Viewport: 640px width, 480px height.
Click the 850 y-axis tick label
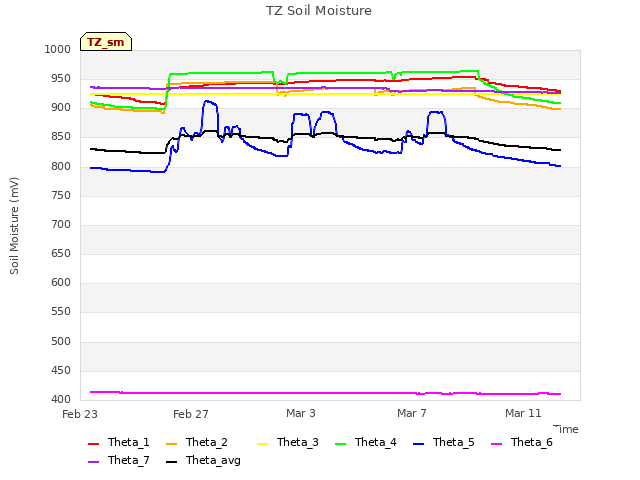pos(61,137)
